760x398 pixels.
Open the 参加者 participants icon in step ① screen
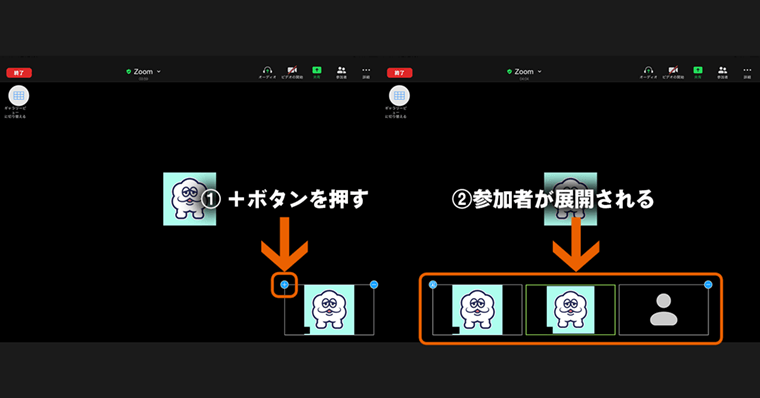[x=341, y=73]
